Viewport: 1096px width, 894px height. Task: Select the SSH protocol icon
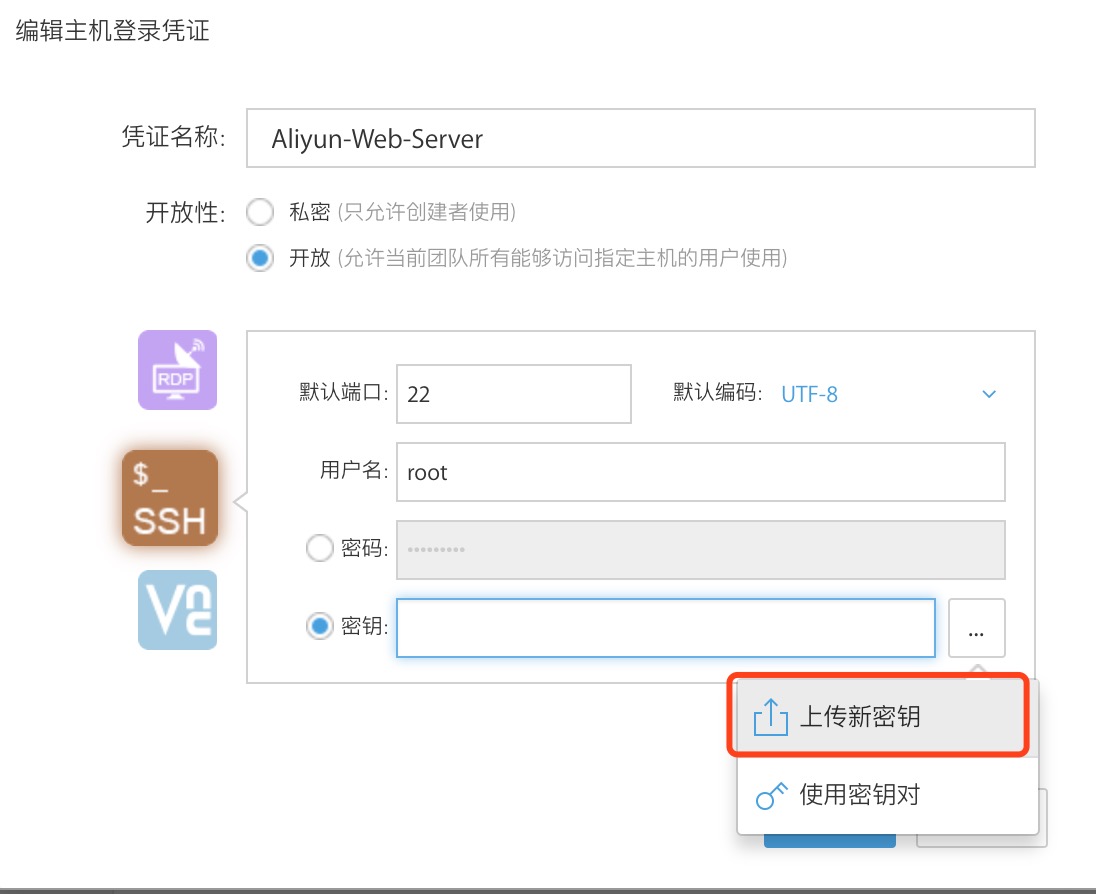[x=170, y=498]
